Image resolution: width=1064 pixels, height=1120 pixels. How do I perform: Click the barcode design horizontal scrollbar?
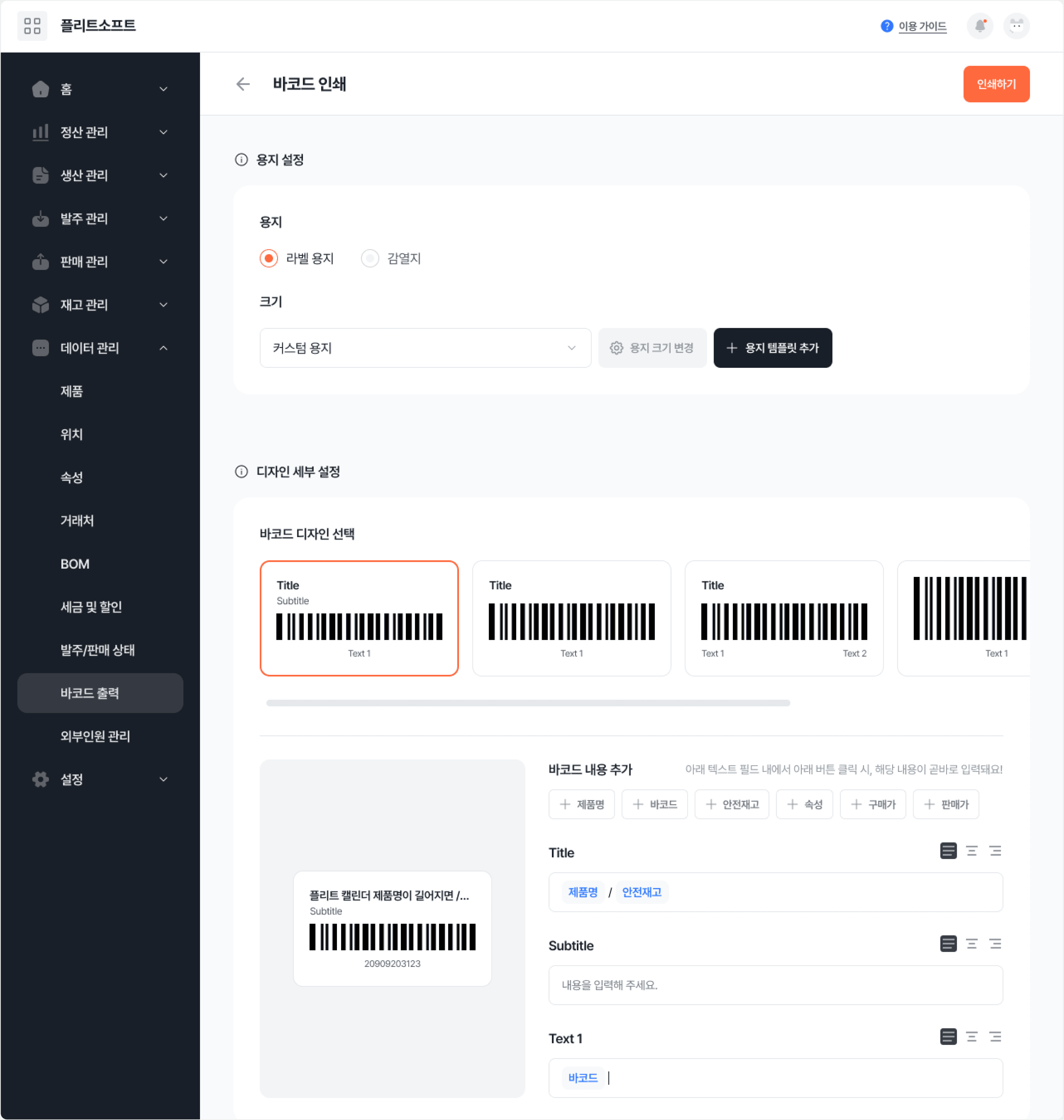coord(527,703)
